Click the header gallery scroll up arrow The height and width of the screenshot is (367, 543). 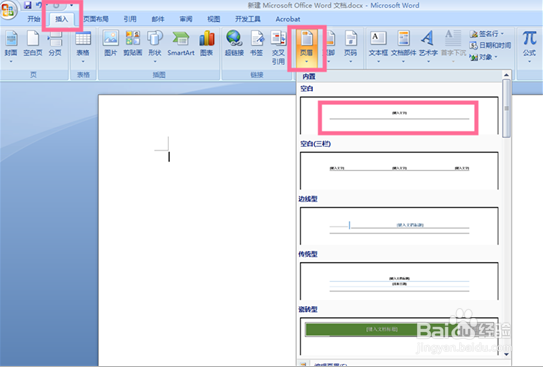[506, 75]
